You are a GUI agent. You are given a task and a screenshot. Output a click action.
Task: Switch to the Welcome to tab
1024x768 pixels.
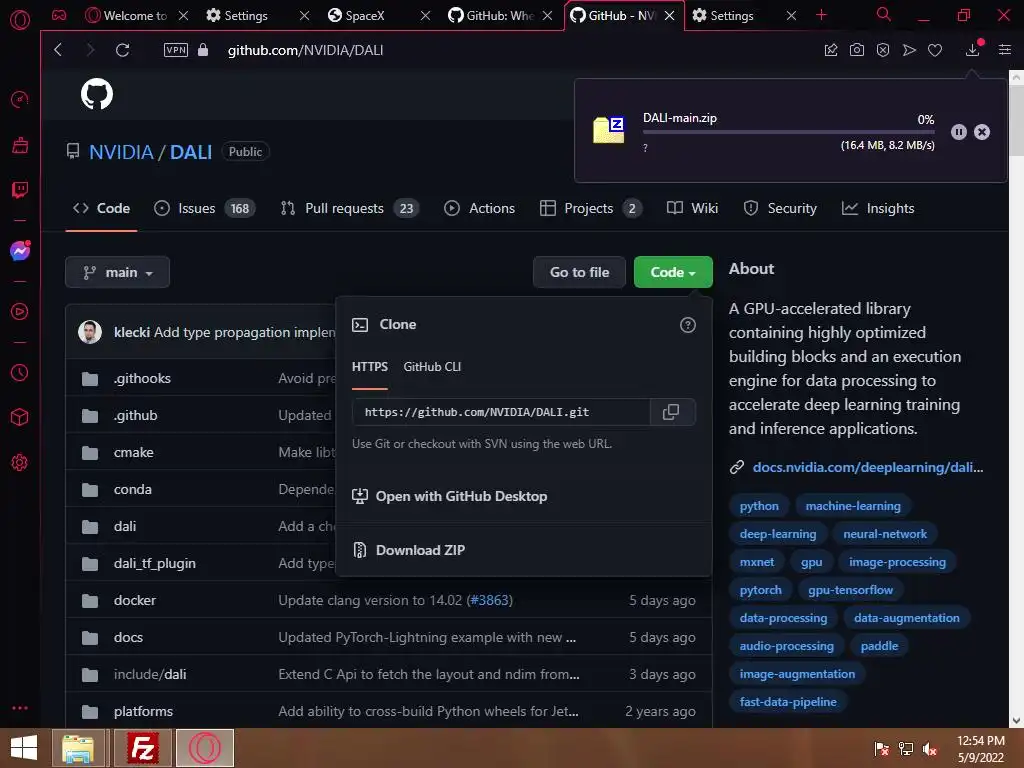127,16
